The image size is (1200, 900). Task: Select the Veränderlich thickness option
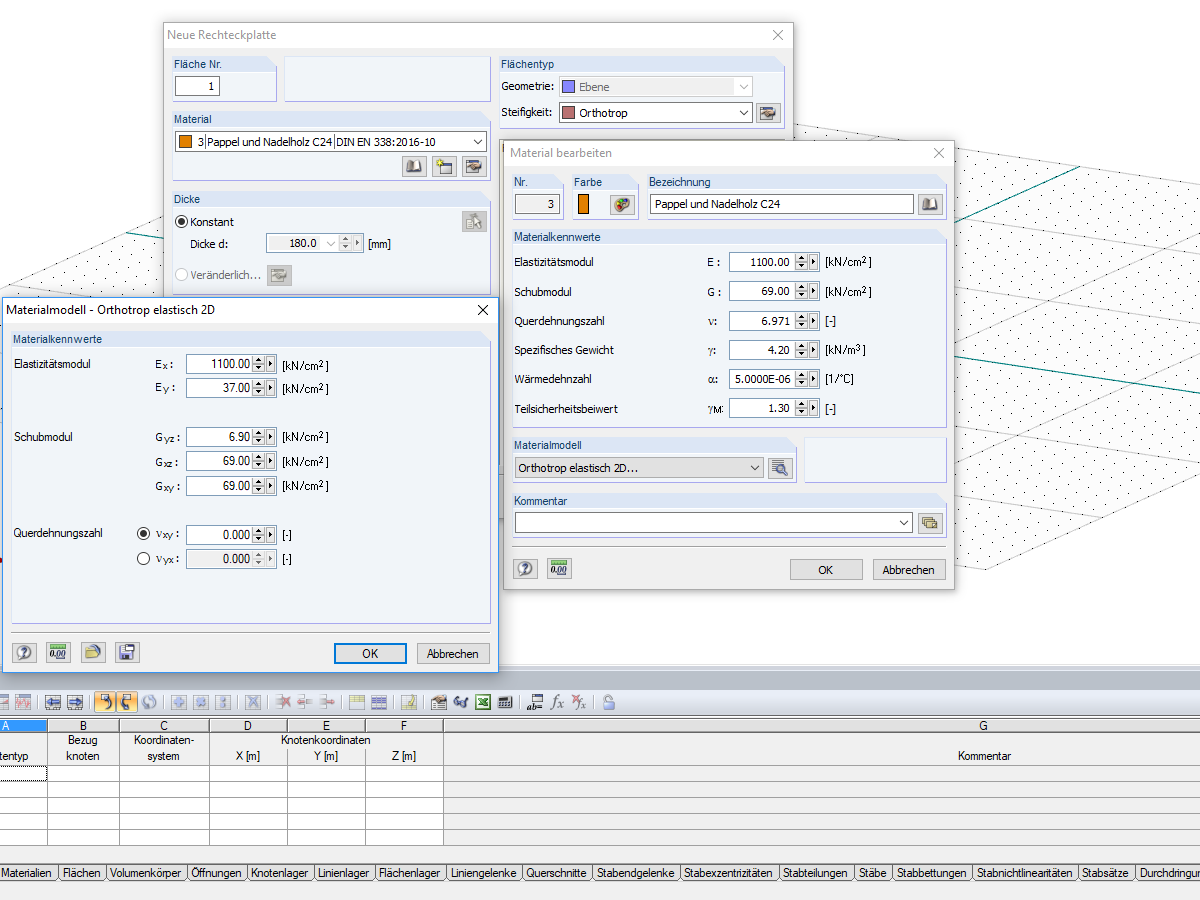pyautogui.click(x=181, y=275)
